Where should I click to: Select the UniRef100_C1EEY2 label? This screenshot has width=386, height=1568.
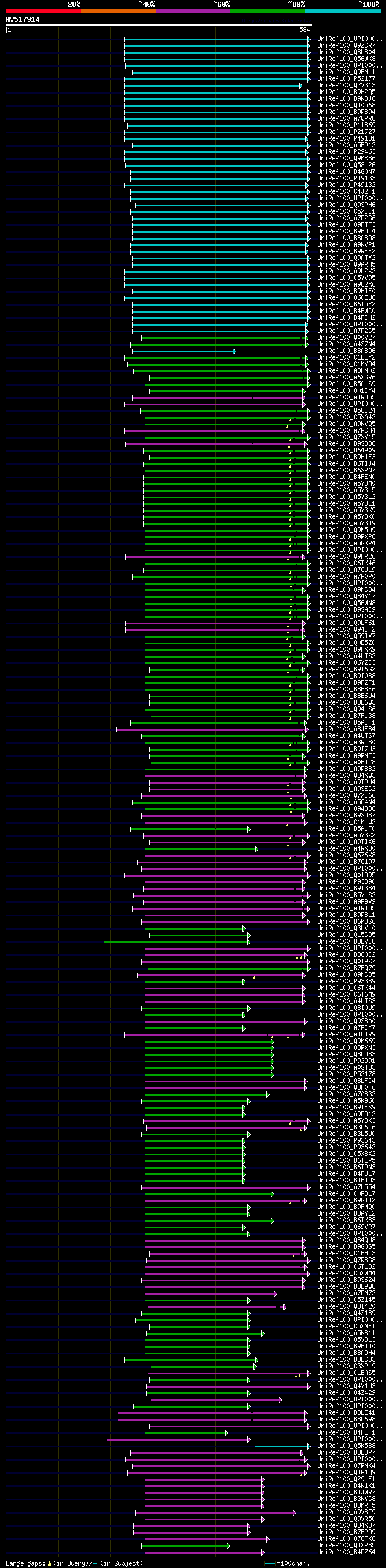[346, 358]
